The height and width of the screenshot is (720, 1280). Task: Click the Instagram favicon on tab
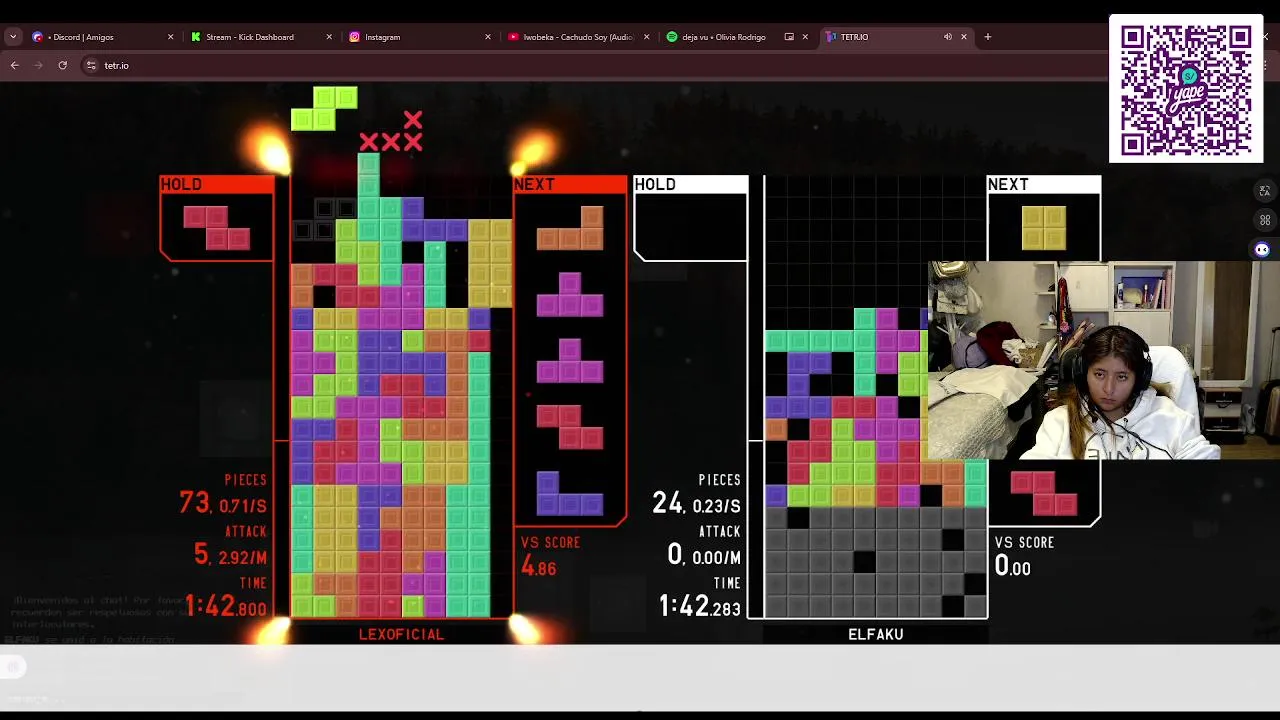pyautogui.click(x=355, y=37)
